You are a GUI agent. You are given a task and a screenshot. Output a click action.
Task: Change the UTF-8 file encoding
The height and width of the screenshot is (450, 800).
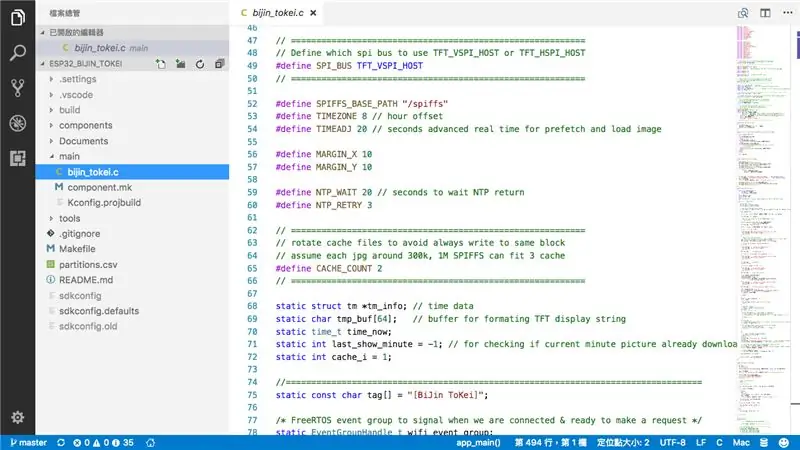click(x=672, y=442)
